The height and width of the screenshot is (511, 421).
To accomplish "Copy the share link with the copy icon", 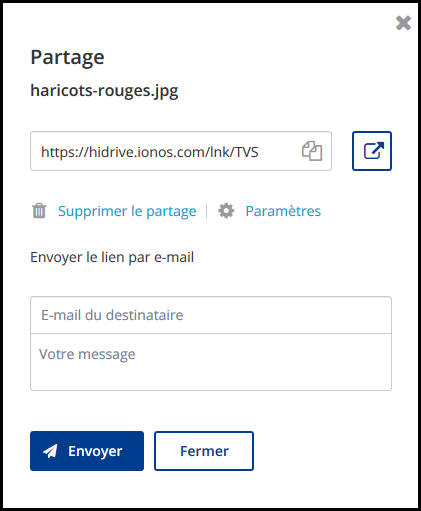I will coord(312,151).
